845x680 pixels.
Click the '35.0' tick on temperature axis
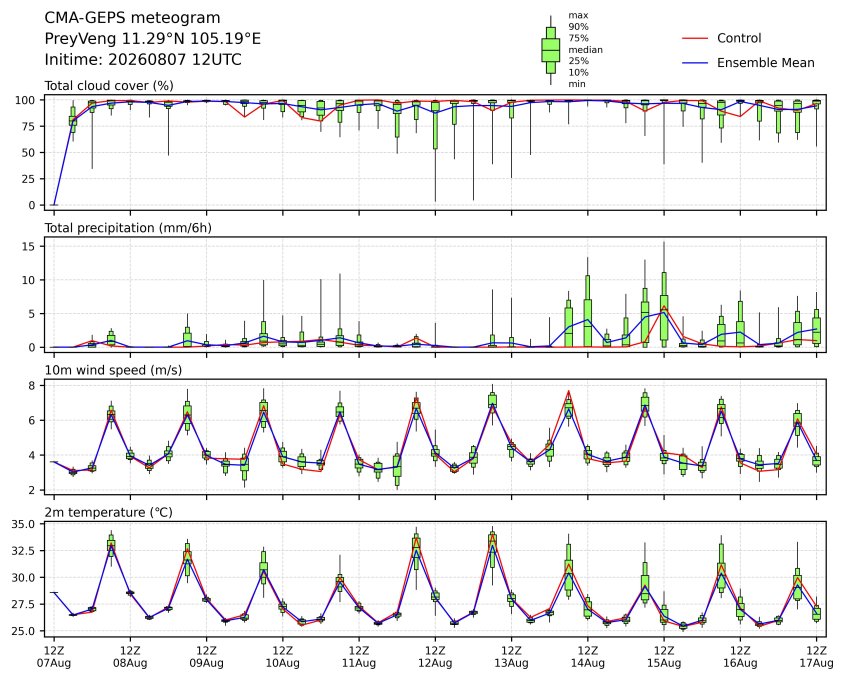click(x=23, y=524)
